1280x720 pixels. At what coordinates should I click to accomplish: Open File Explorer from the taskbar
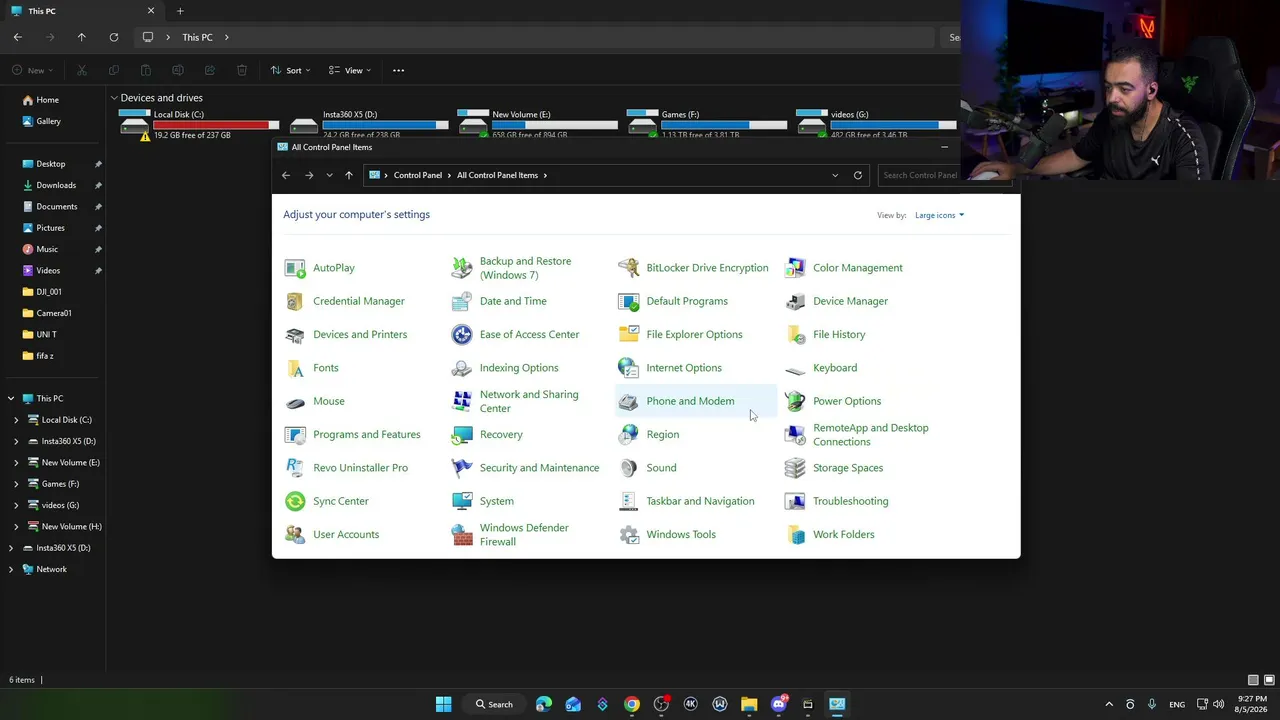[749, 704]
